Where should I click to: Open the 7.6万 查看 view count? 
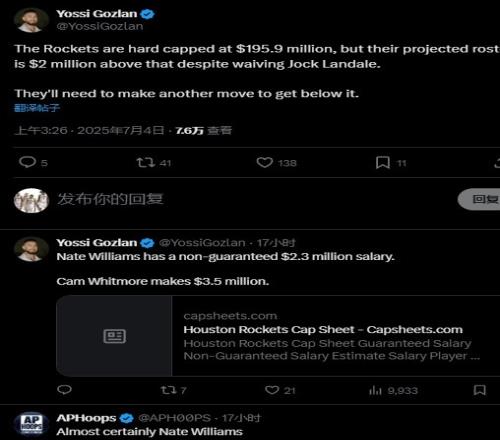pyautogui.click(x=203, y=130)
